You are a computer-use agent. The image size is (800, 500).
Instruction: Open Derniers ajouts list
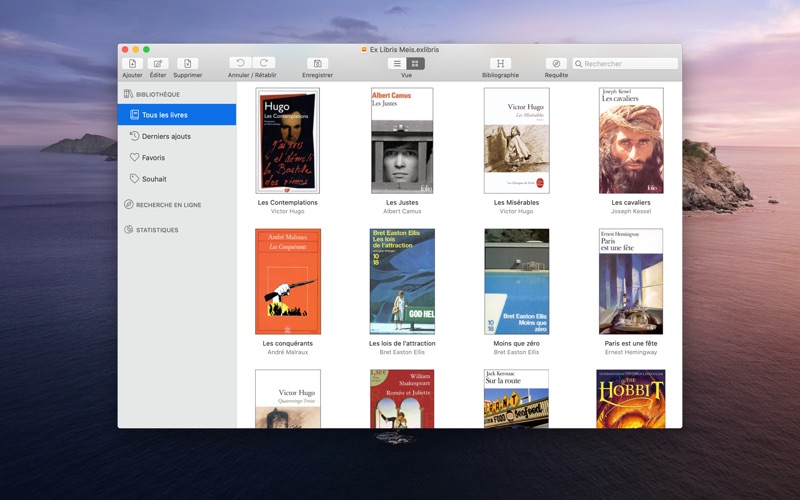tap(177, 136)
